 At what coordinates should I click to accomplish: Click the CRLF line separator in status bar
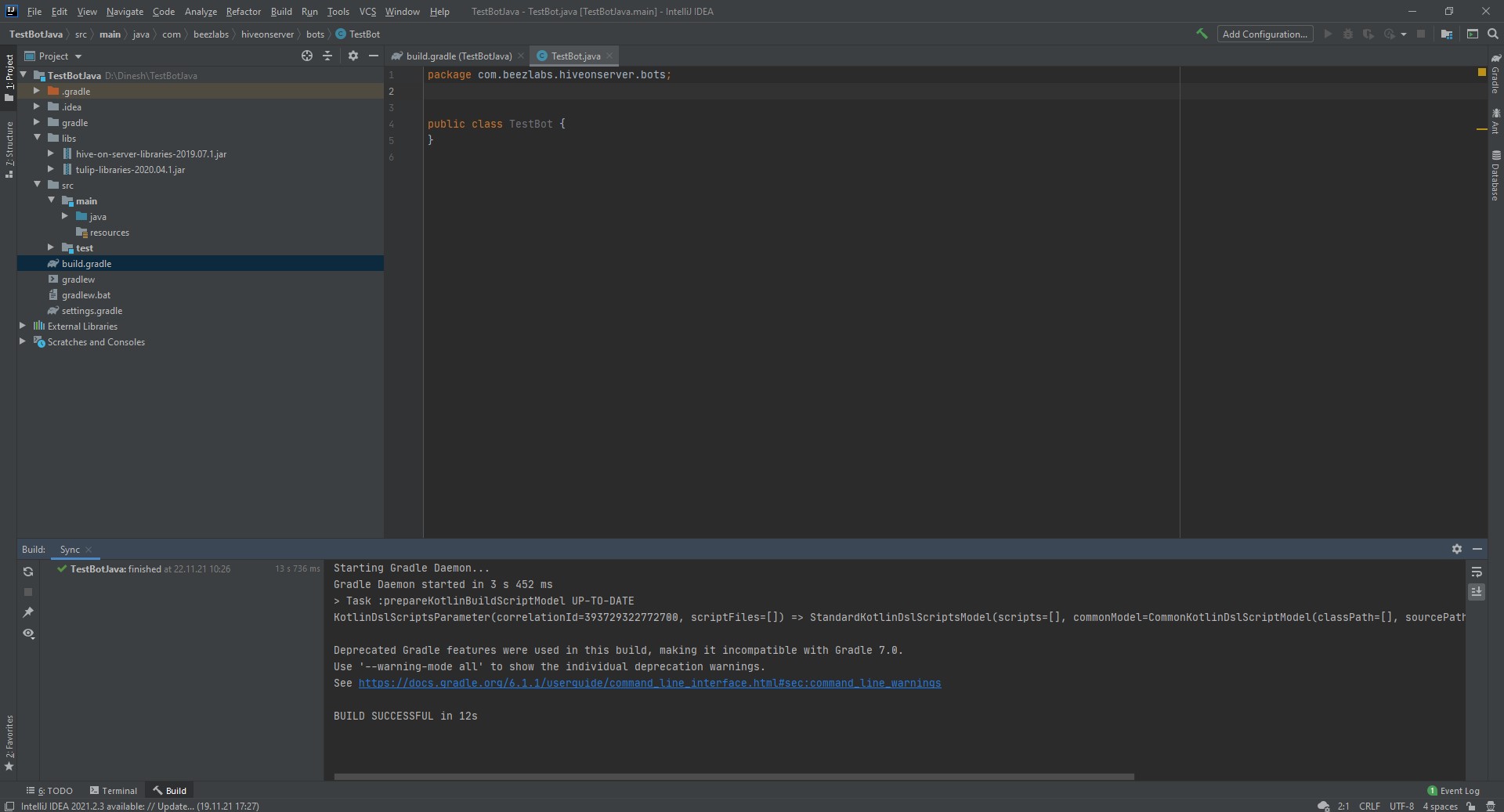pyautogui.click(x=1369, y=806)
